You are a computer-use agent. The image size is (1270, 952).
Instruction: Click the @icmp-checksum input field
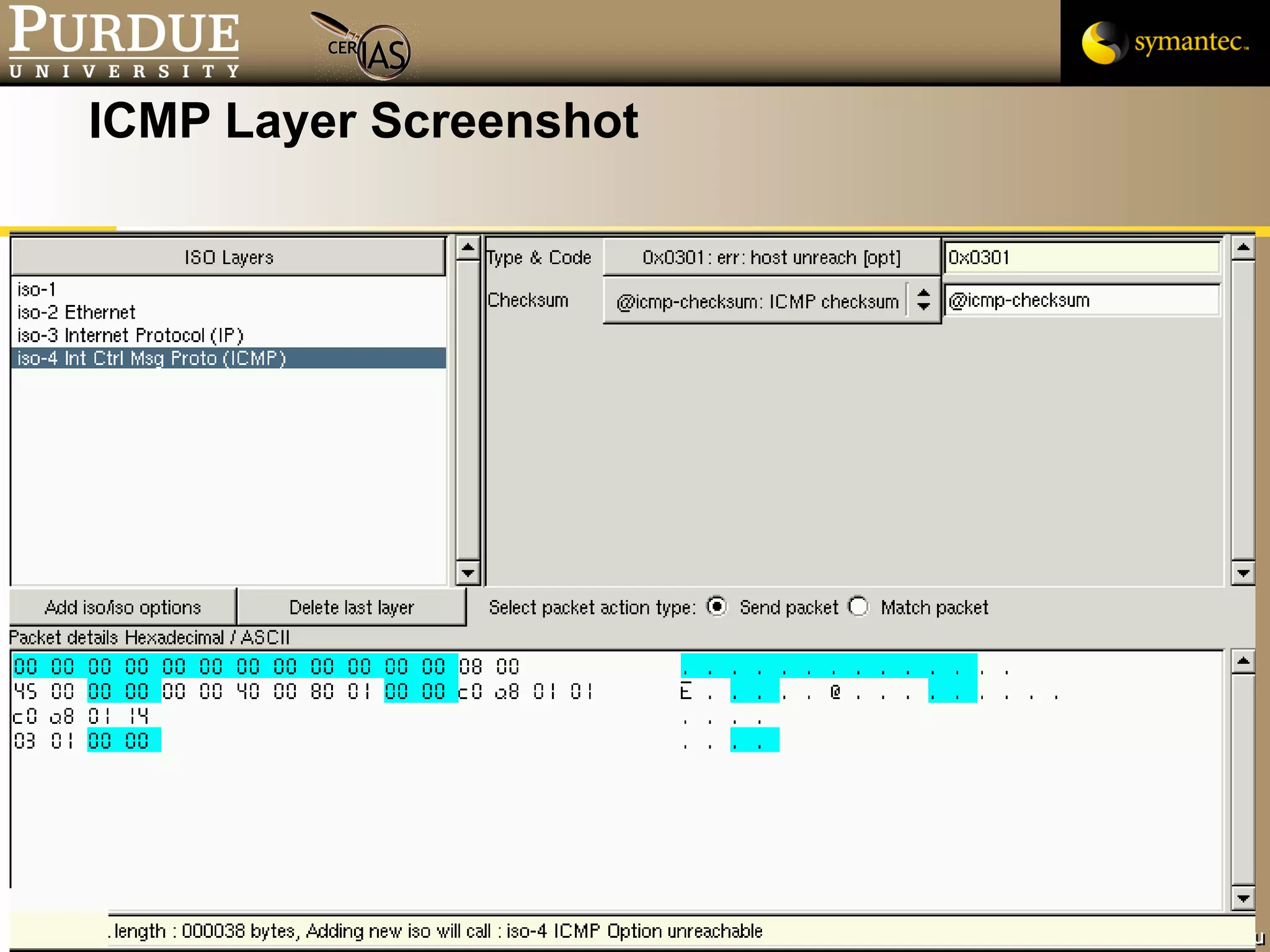(1081, 301)
